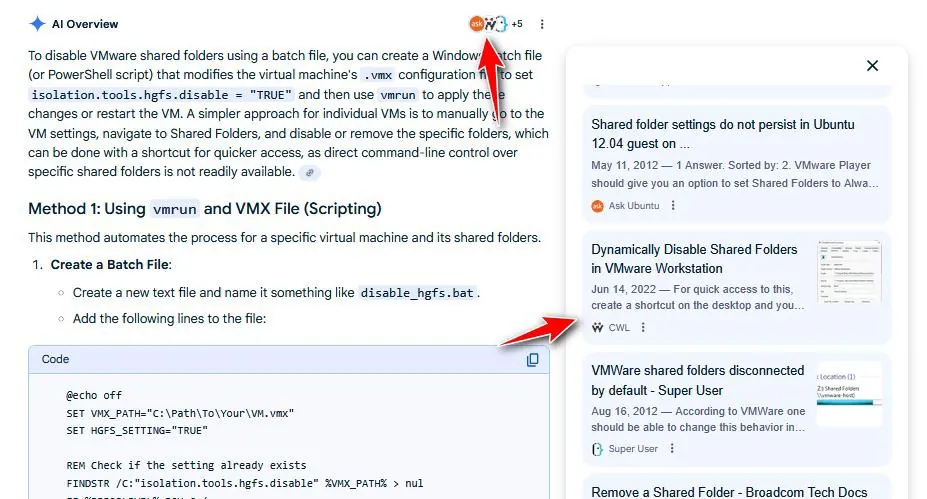927x499 pixels.
Task: Open more options for Ask Ubuntu source
Action: click(x=673, y=206)
